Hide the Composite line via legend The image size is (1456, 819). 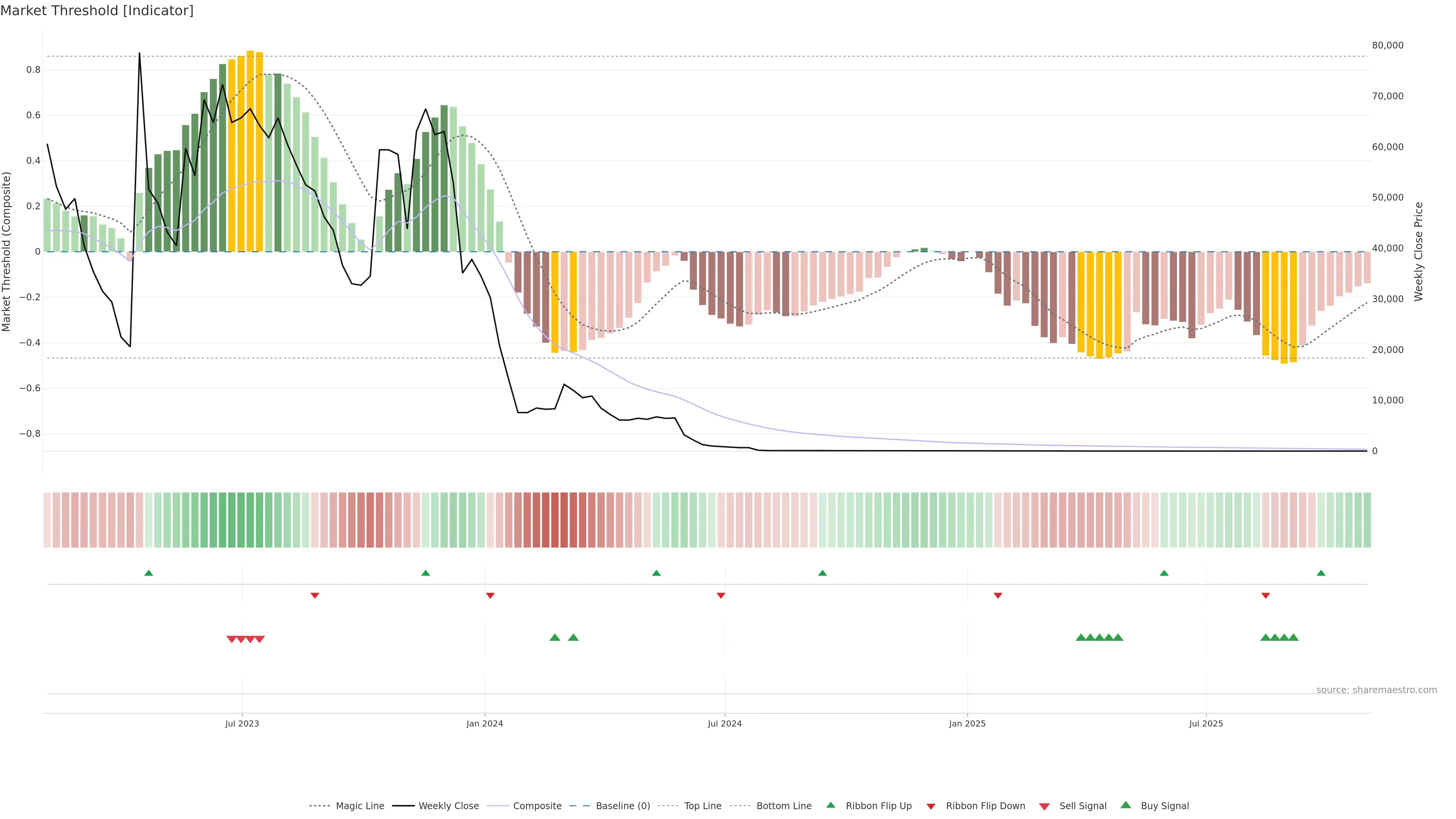point(537,806)
